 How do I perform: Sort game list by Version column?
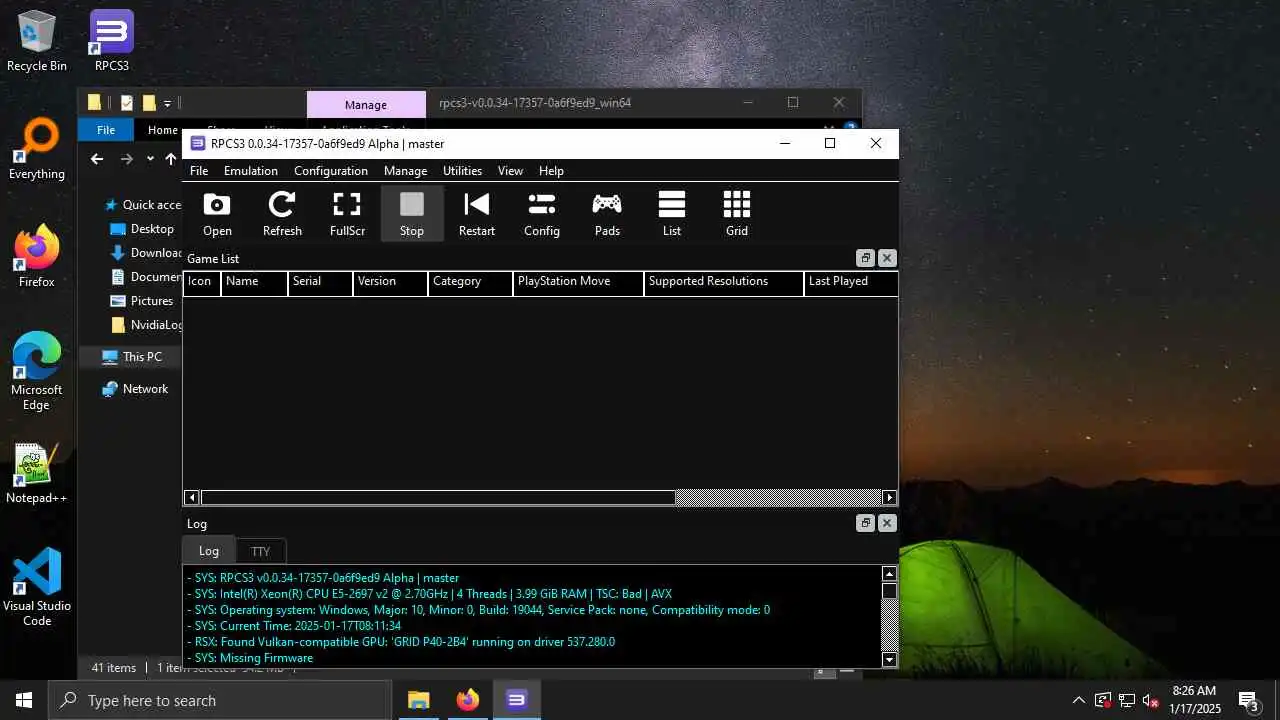point(390,283)
